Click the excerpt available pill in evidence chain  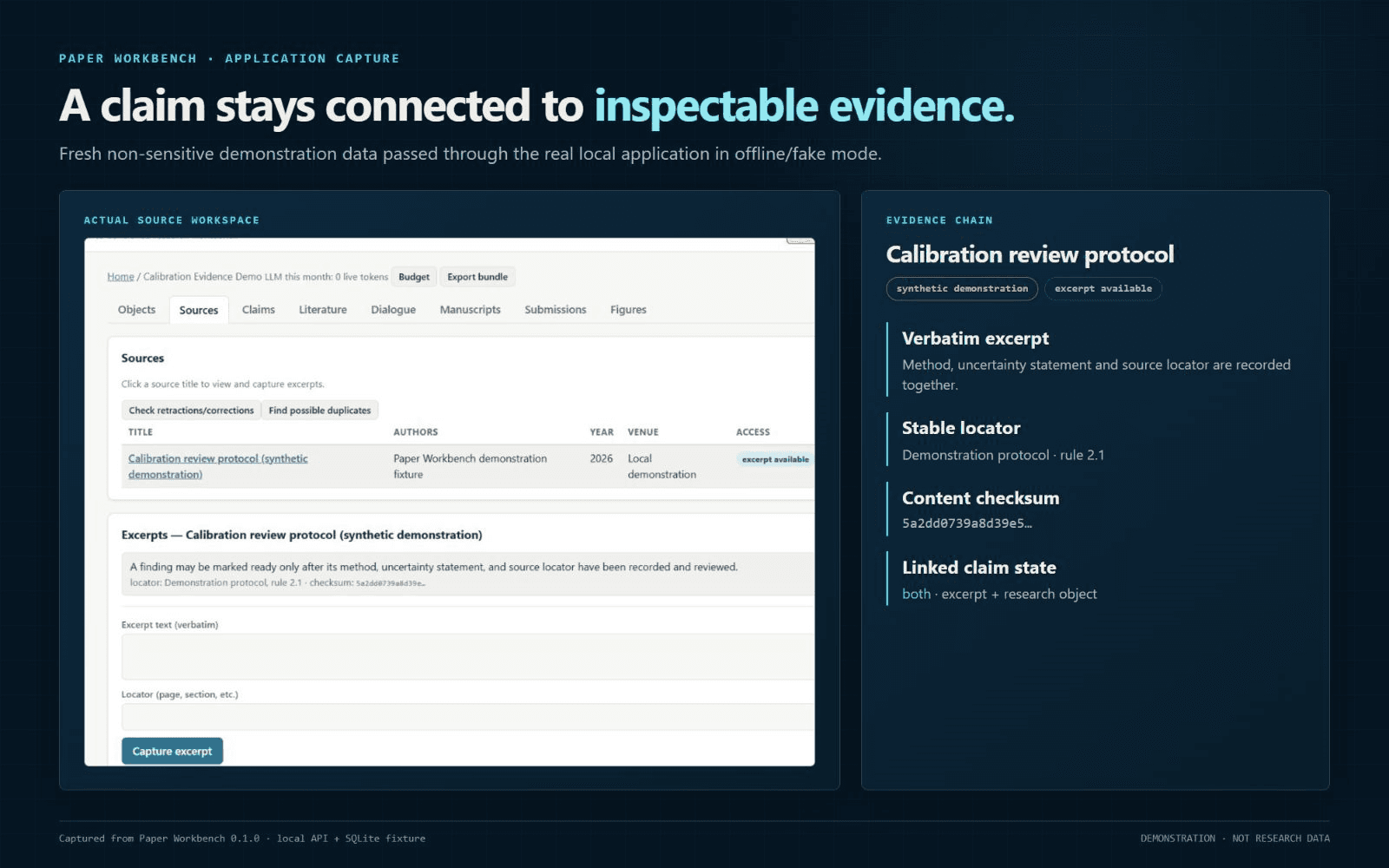point(1103,289)
